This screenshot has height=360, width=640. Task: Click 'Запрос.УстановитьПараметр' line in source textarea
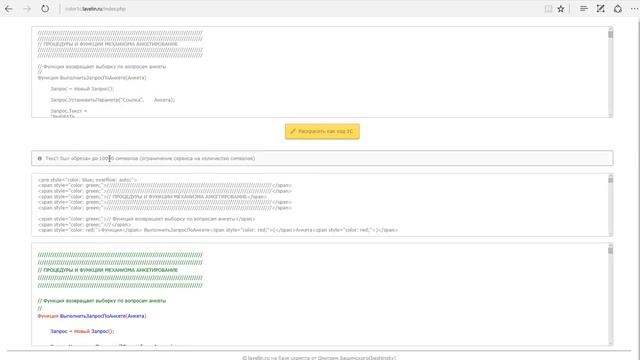pos(112,100)
